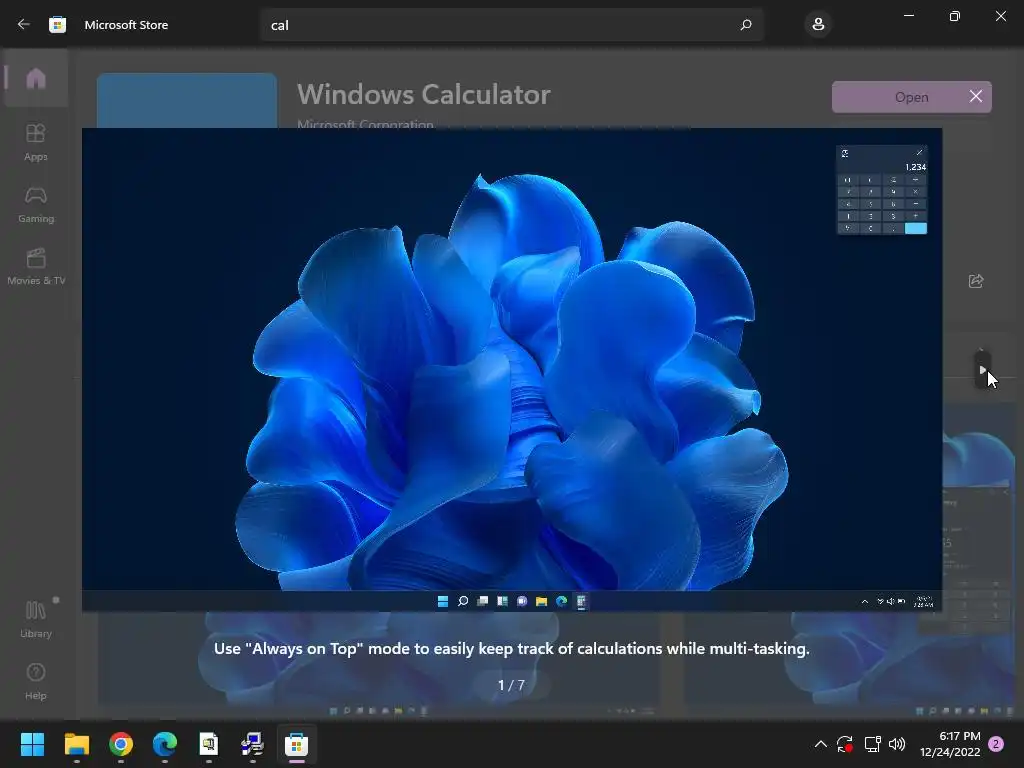Go back with the Microsoft Store back arrow
The height and width of the screenshot is (768, 1024).
(24, 25)
